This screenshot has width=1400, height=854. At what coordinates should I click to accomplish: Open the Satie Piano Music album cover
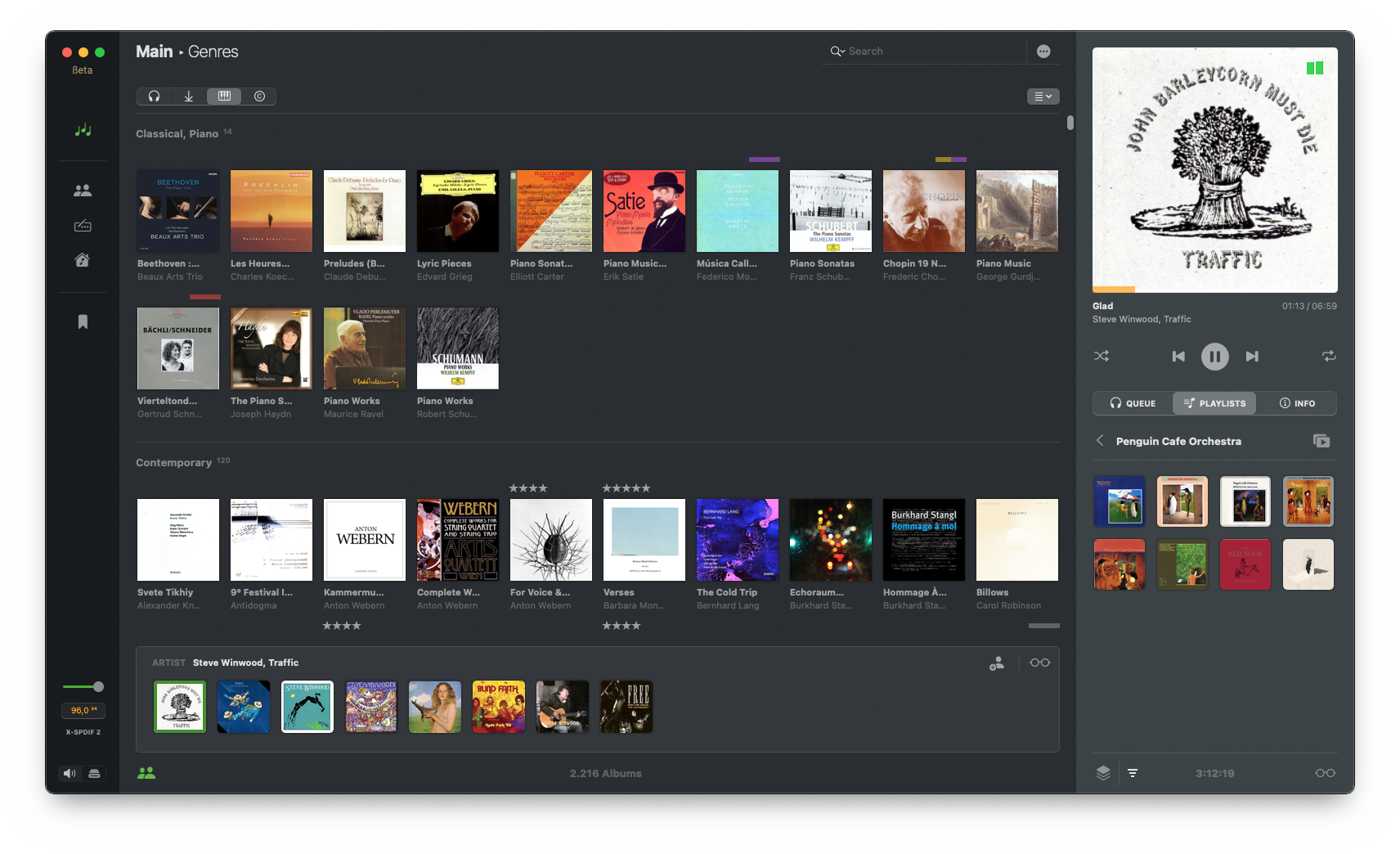[644, 211]
